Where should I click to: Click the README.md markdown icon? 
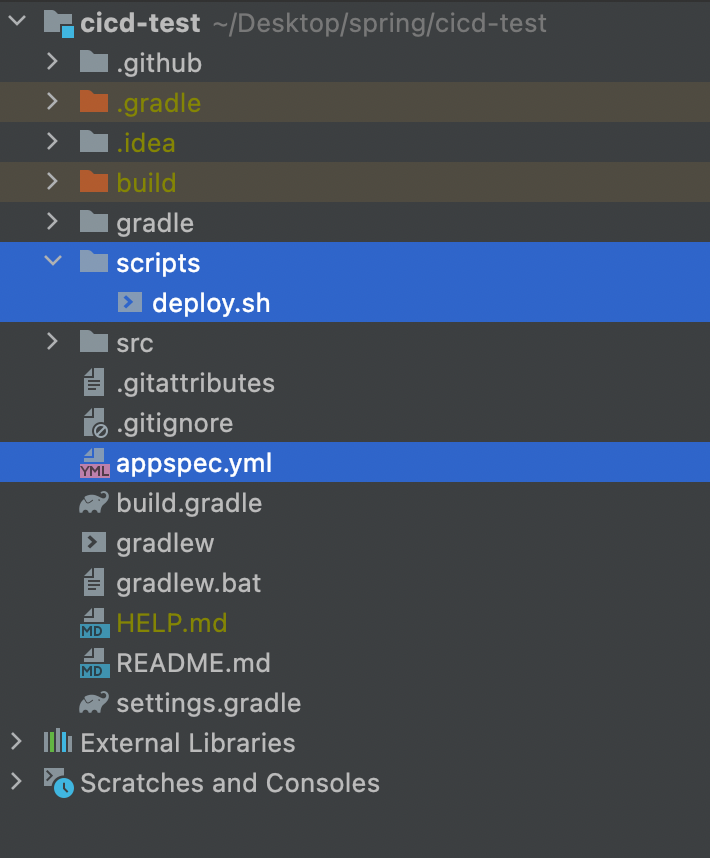click(95, 663)
